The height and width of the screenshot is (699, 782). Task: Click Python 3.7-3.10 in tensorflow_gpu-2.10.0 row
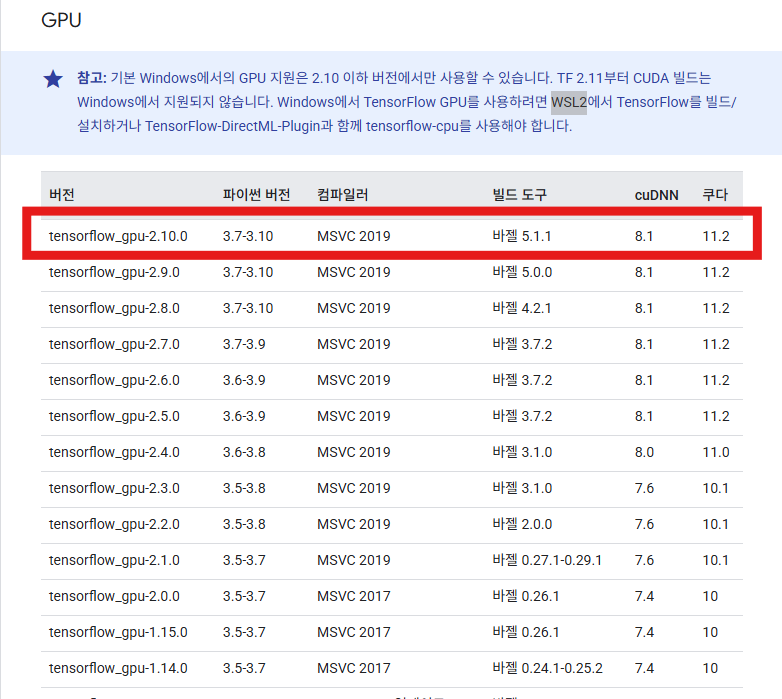(x=248, y=236)
